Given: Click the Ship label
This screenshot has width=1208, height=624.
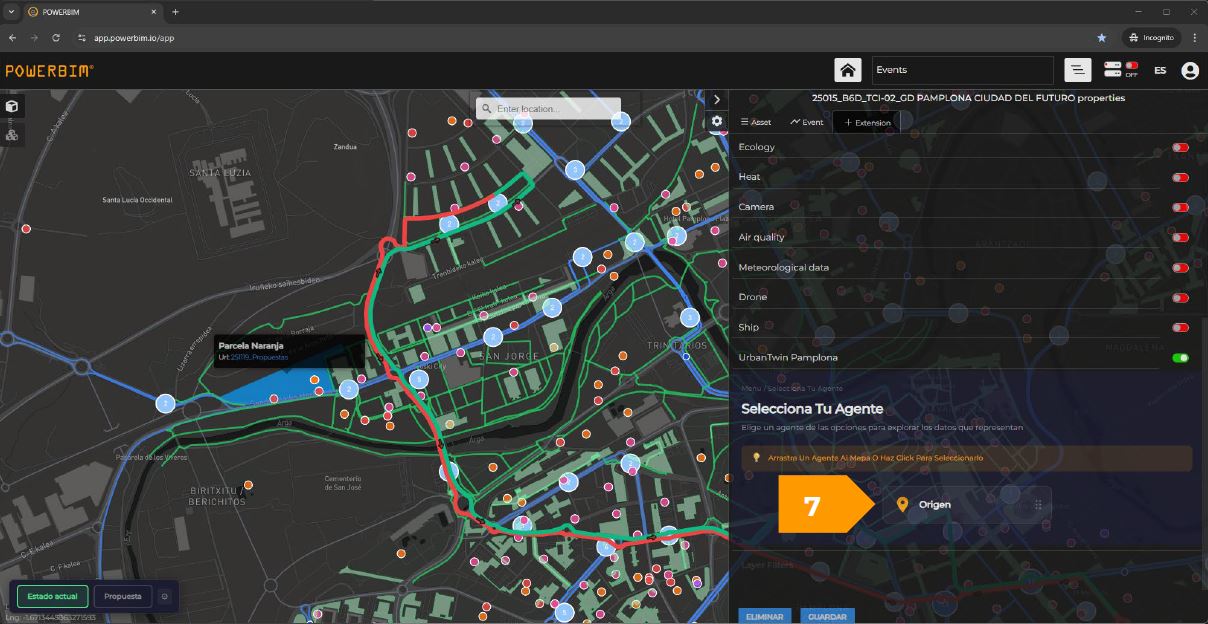Looking at the screenshot, I should coord(748,327).
